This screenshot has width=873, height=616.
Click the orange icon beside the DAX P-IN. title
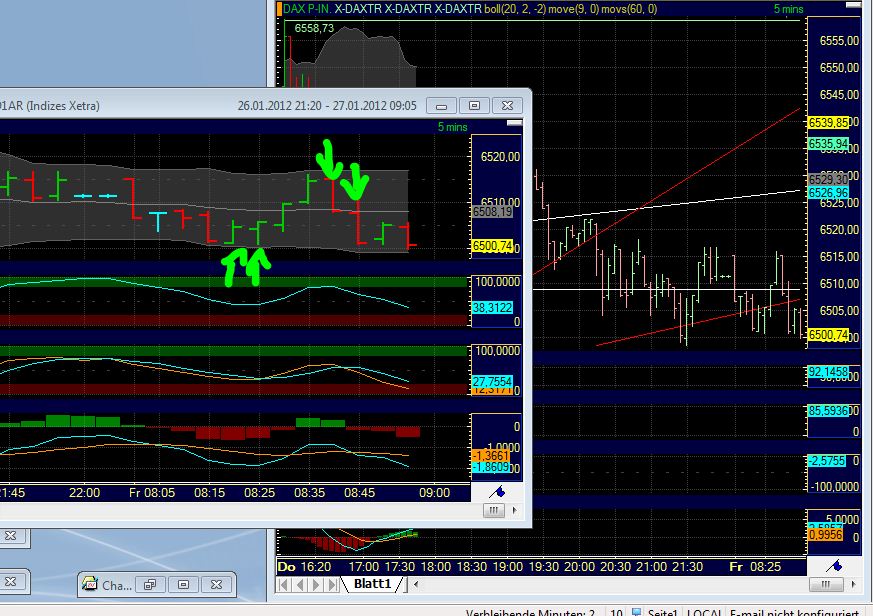(x=279, y=9)
